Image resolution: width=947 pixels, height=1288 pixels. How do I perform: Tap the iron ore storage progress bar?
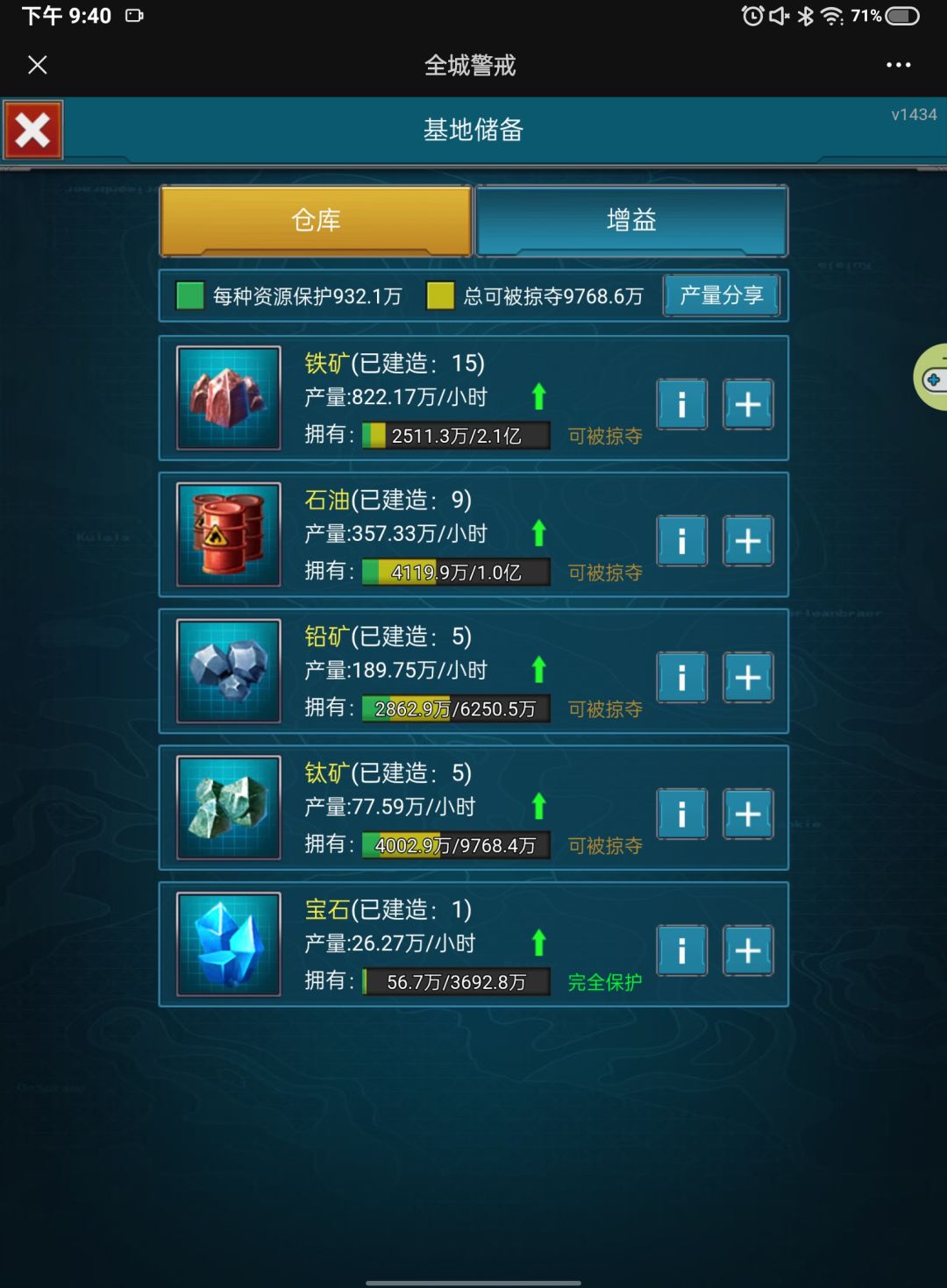tap(456, 436)
